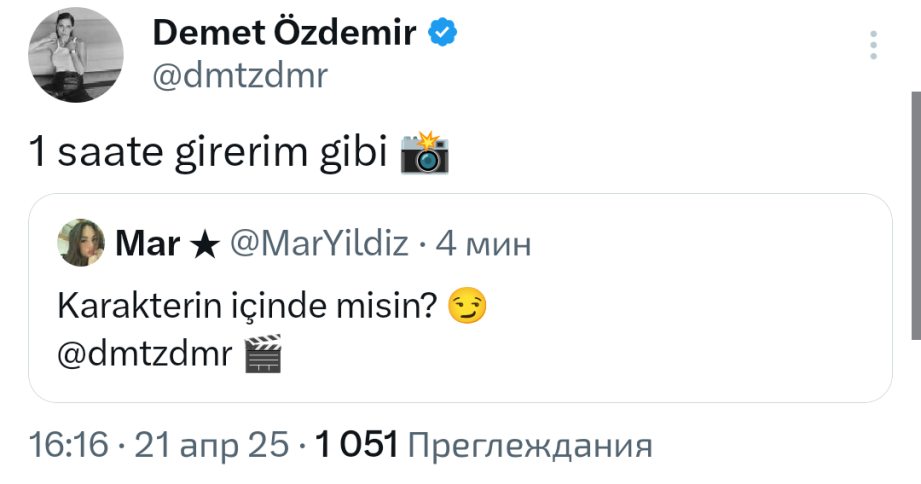Click the camera flash emoji

pyautogui.click(x=424, y=153)
